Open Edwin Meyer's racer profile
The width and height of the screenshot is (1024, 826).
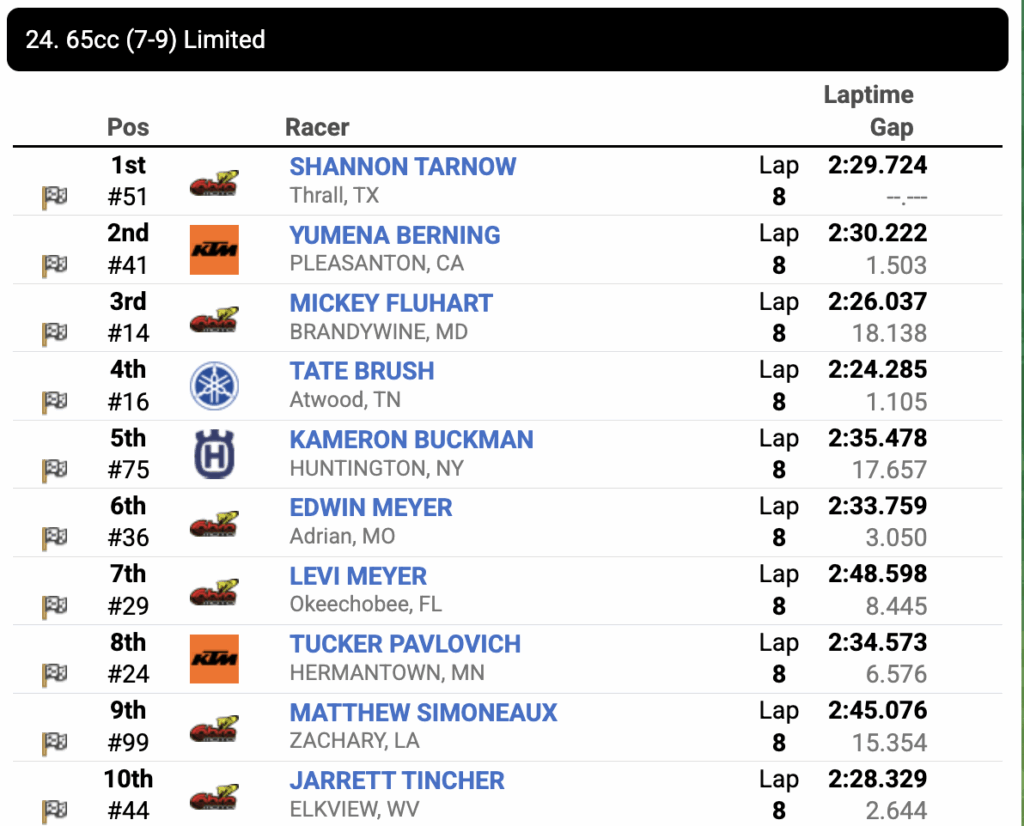click(371, 507)
